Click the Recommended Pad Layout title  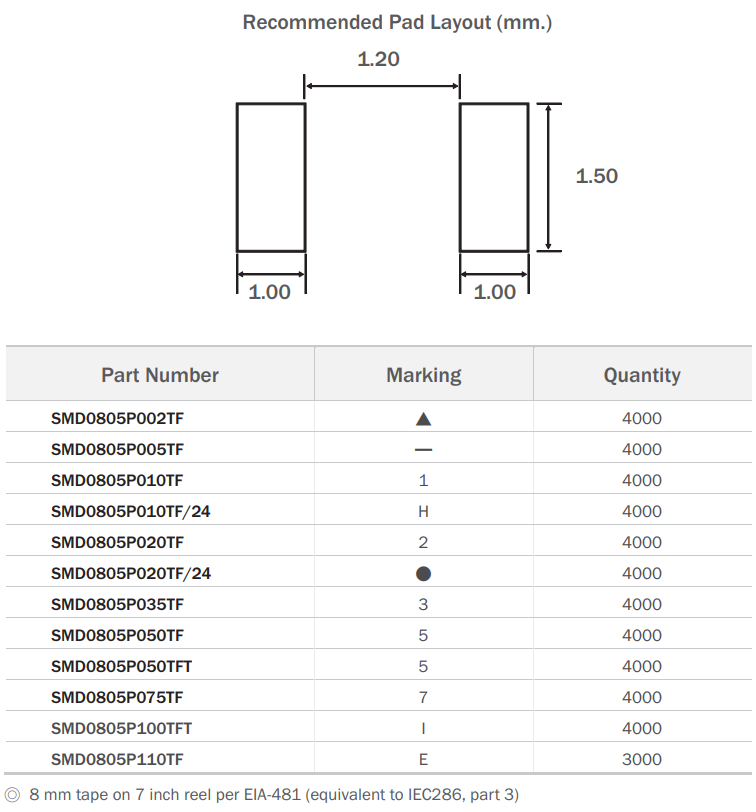click(397, 22)
